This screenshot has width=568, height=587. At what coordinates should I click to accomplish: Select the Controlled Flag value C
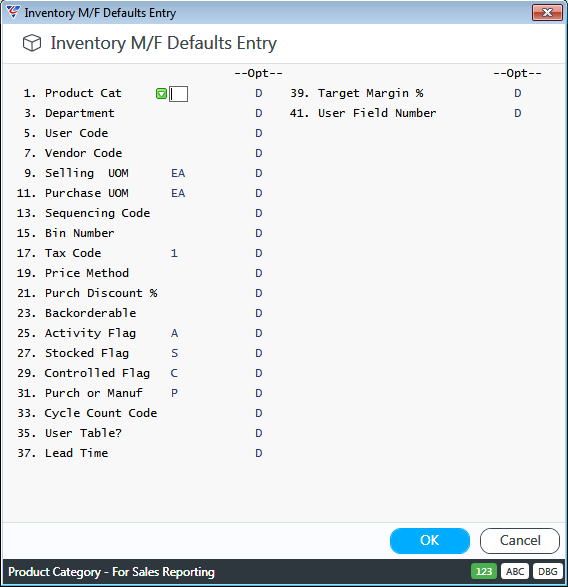[x=174, y=373]
